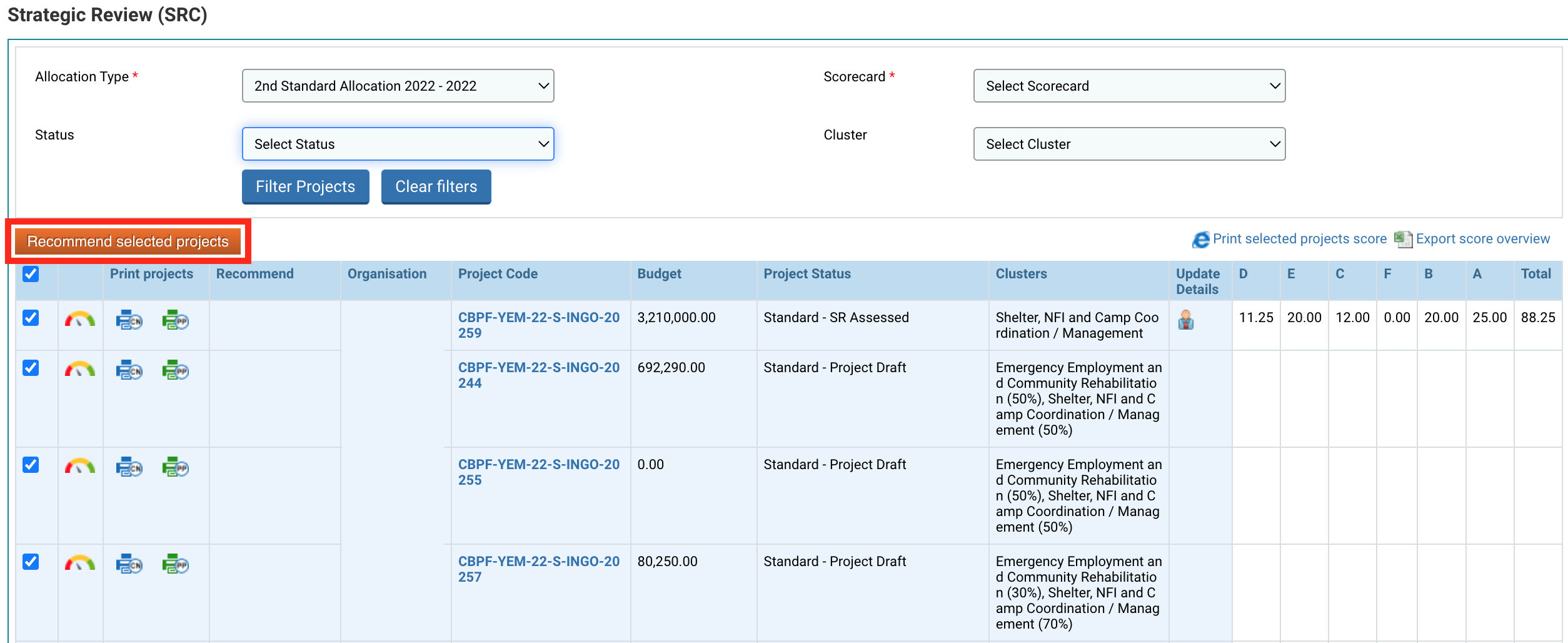The image size is (1568, 643).
Task: Click the Update Details person icon for project 20259
Action: [1186, 320]
